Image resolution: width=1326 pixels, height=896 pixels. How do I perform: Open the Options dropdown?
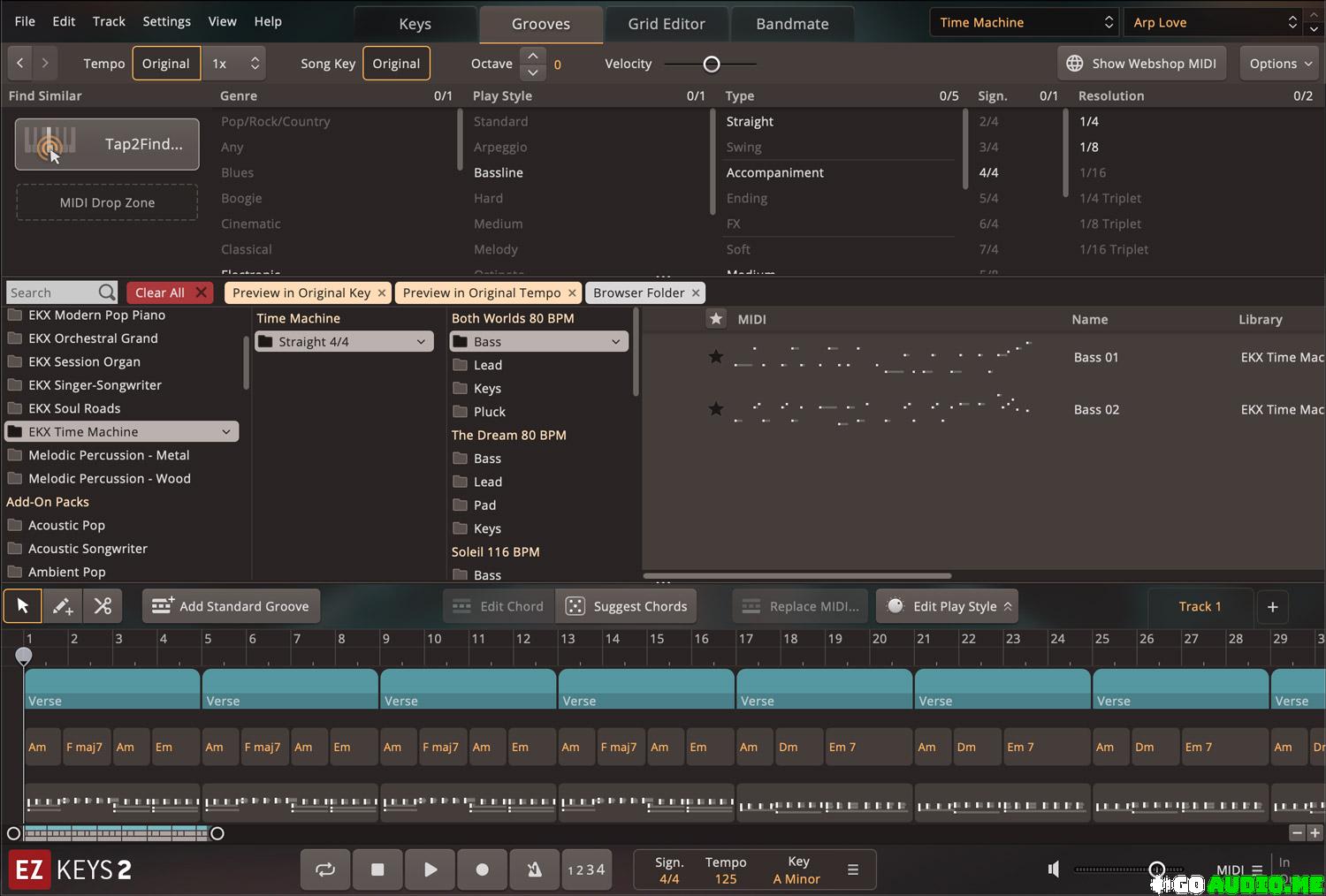(x=1279, y=64)
